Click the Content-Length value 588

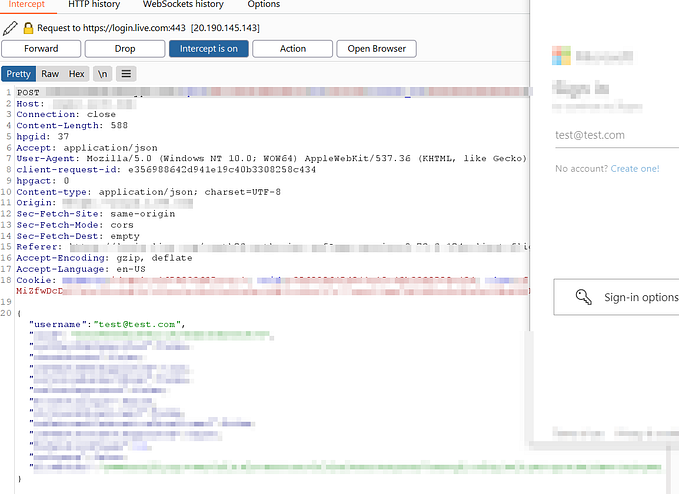click(119, 126)
